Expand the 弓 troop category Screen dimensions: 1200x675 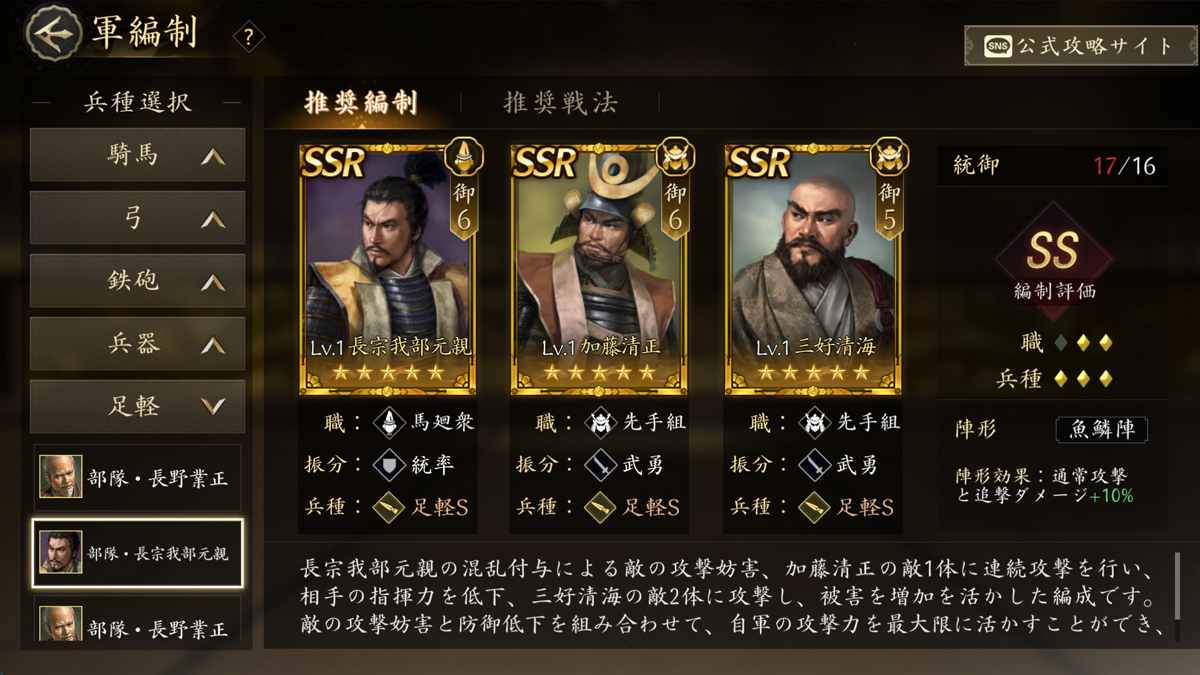(138, 218)
